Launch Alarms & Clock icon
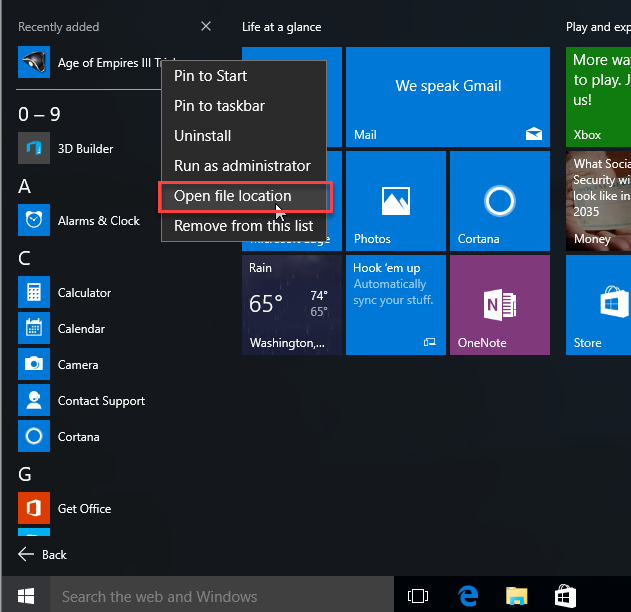This screenshot has height=612, width=631. point(34,220)
